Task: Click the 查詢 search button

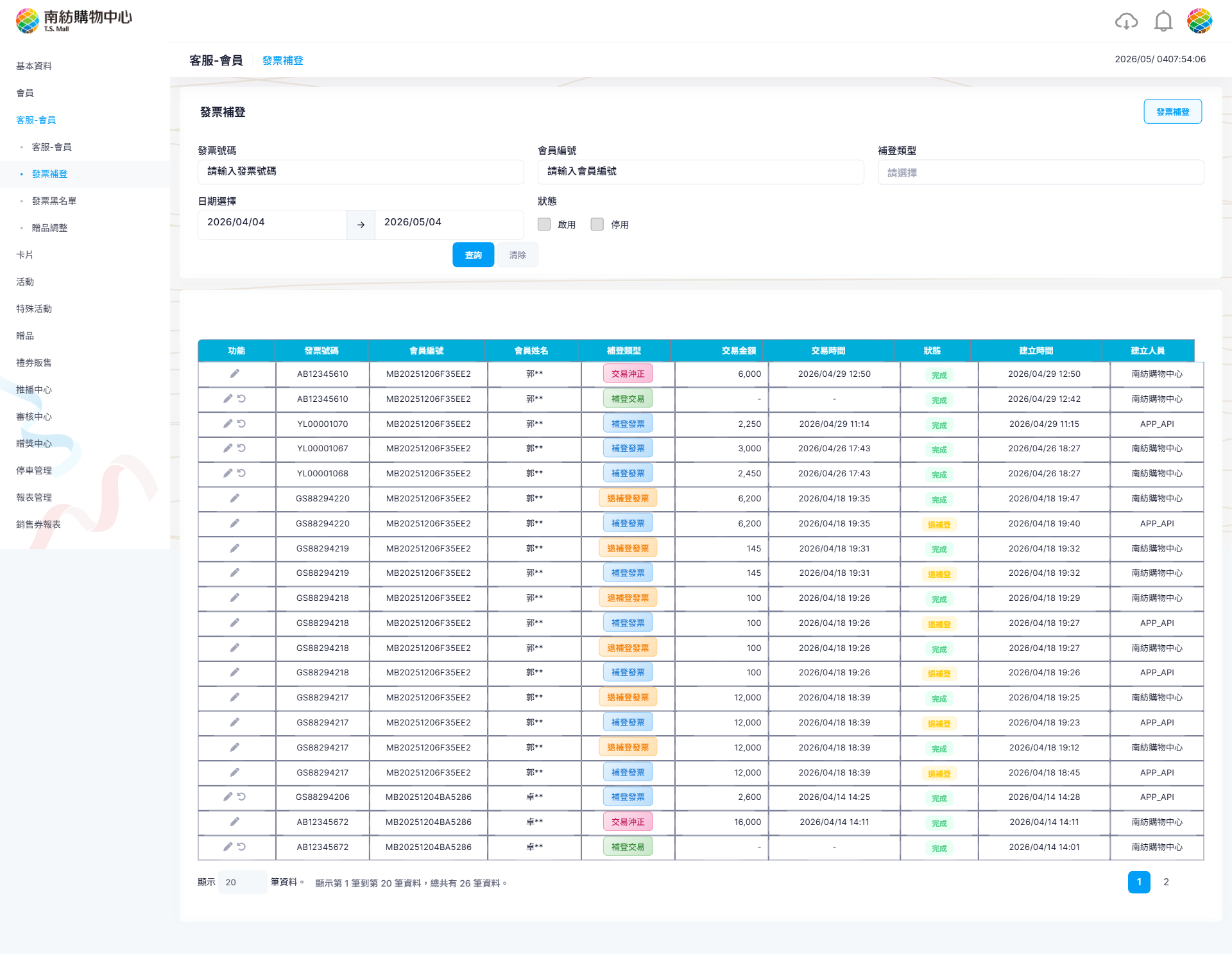Action: 473,255
